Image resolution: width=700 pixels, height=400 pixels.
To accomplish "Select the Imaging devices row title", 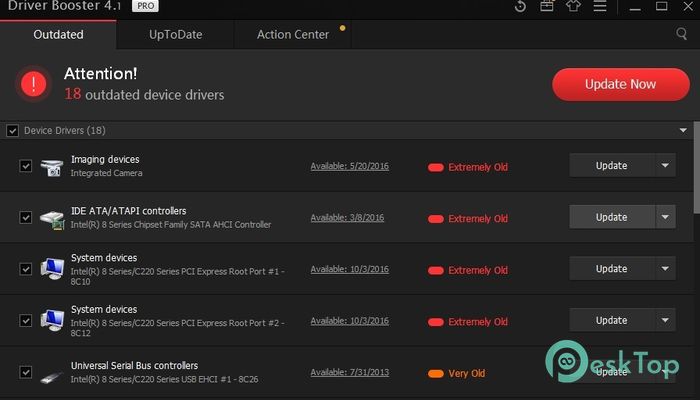I will (x=105, y=159).
